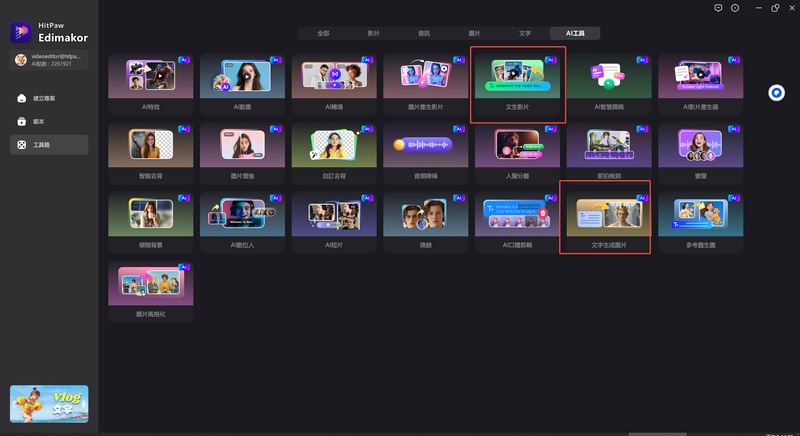Switch to the 全部 tab
Screen dimensions: 800x436
click(x=323, y=33)
